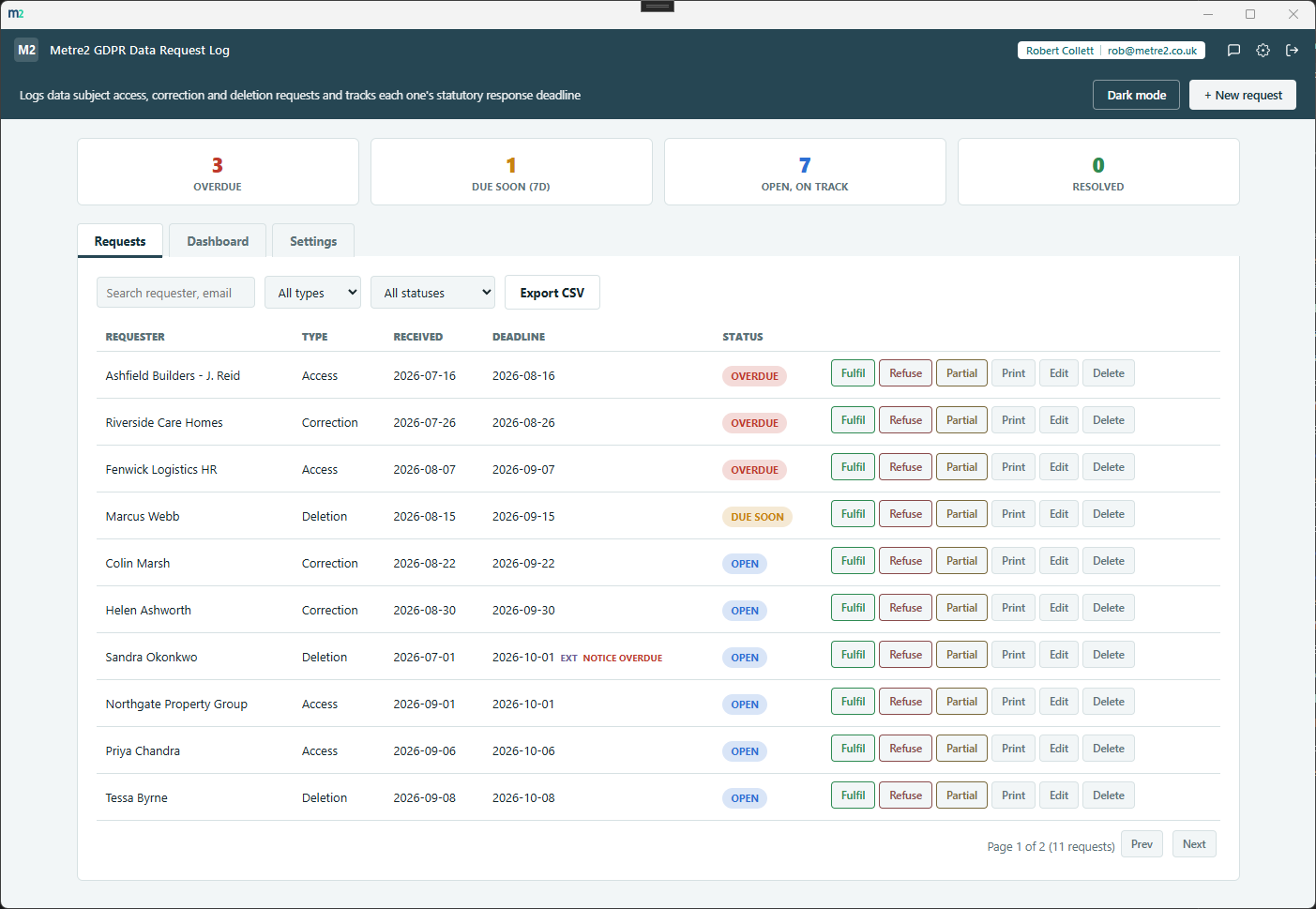Click the Due Soon (7D) card
Image resolution: width=1316 pixels, height=909 pixels.
[511, 172]
